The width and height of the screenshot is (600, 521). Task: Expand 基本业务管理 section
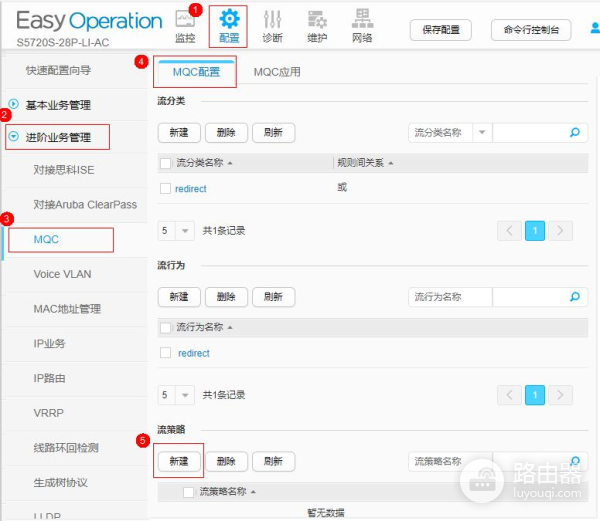point(14,104)
